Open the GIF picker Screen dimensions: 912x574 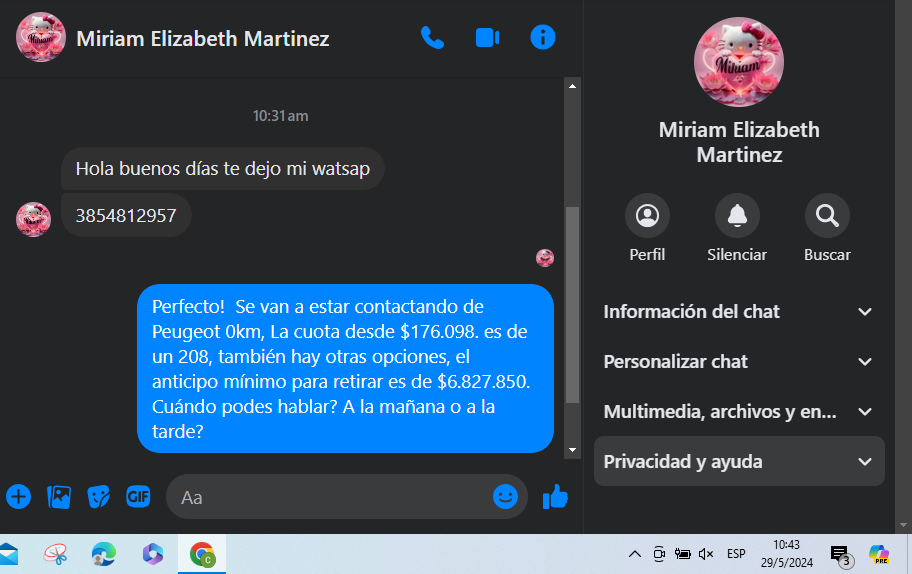[x=138, y=497]
